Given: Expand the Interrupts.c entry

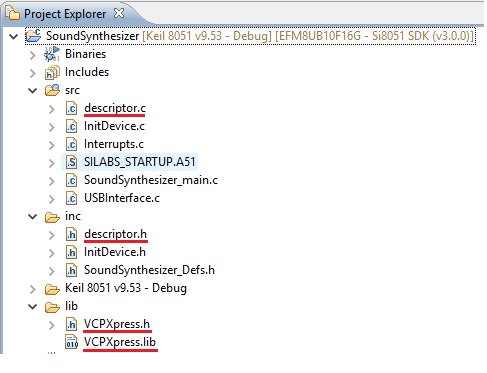Looking at the screenshot, I should point(52,145).
